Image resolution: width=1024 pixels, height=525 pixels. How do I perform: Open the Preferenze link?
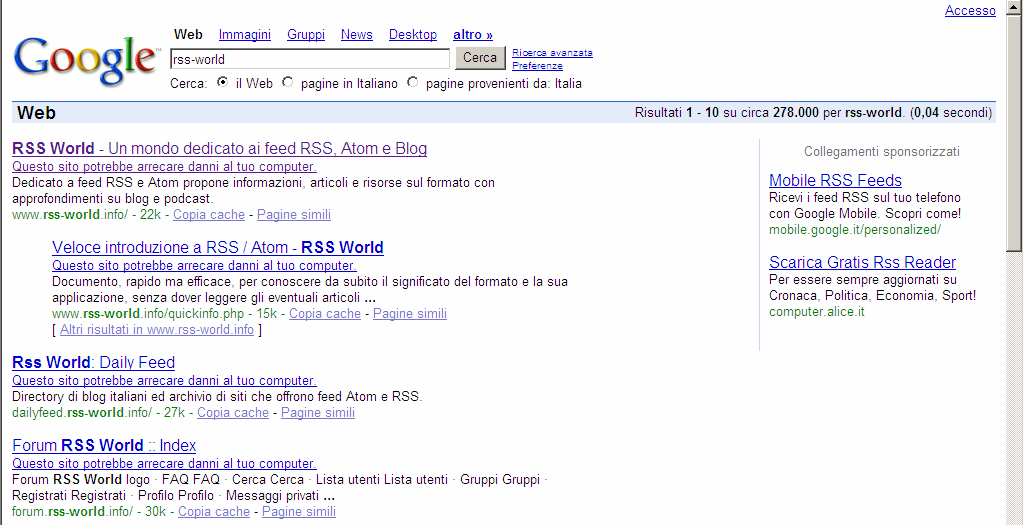(x=537, y=66)
